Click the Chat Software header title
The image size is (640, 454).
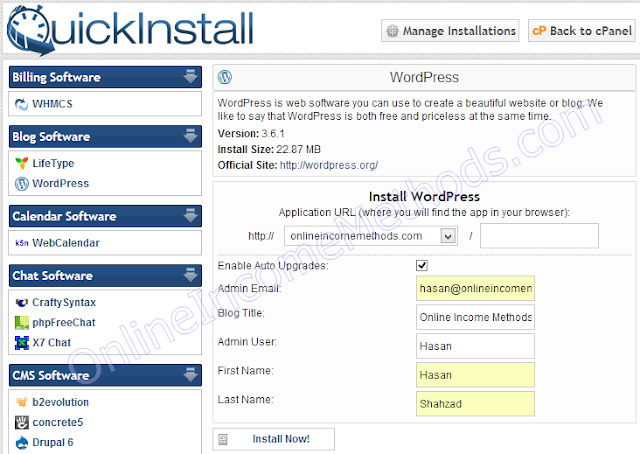click(52, 276)
